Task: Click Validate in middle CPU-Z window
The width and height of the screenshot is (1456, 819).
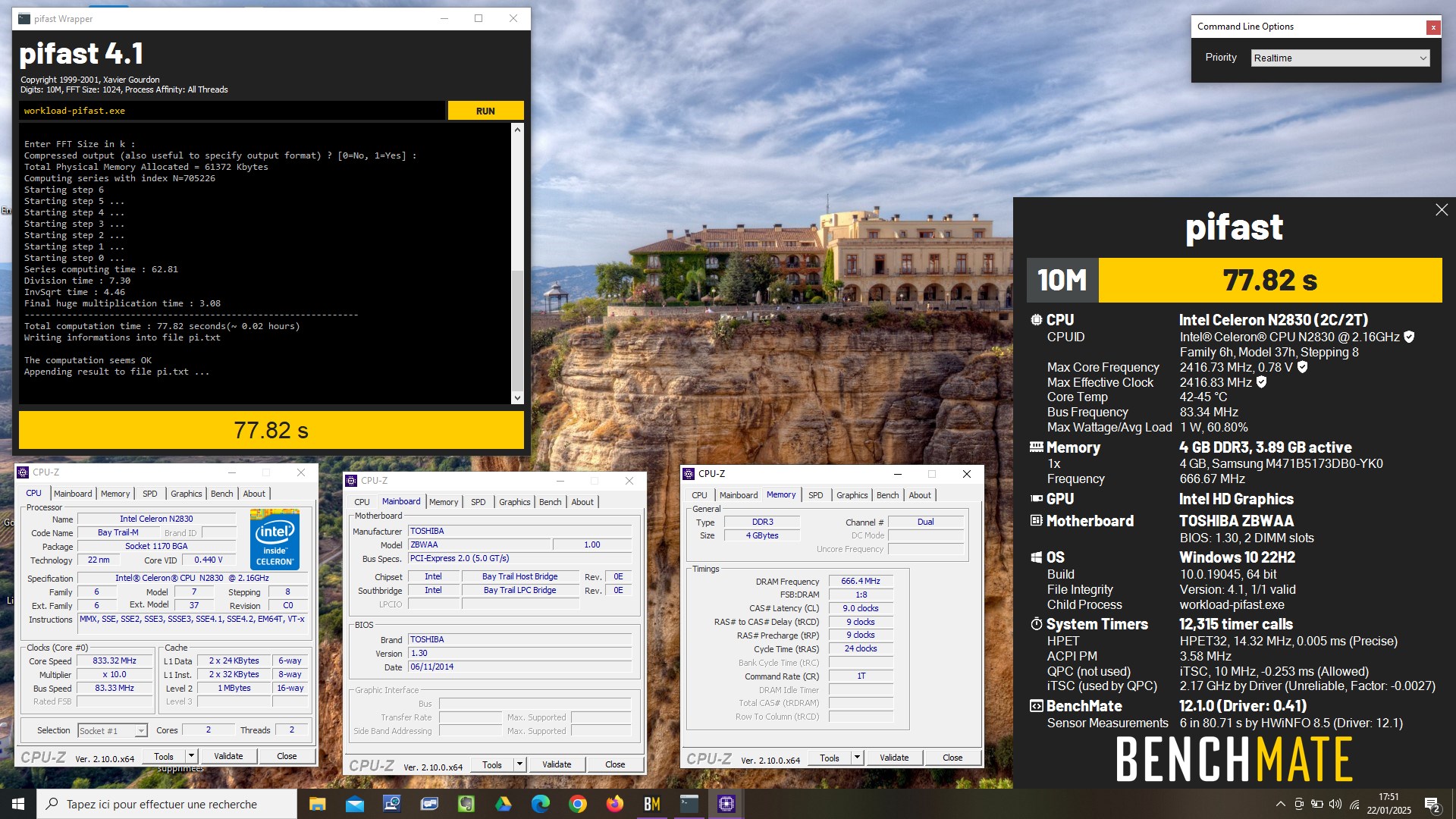Action: pyautogui.click(x=557, y=765)
